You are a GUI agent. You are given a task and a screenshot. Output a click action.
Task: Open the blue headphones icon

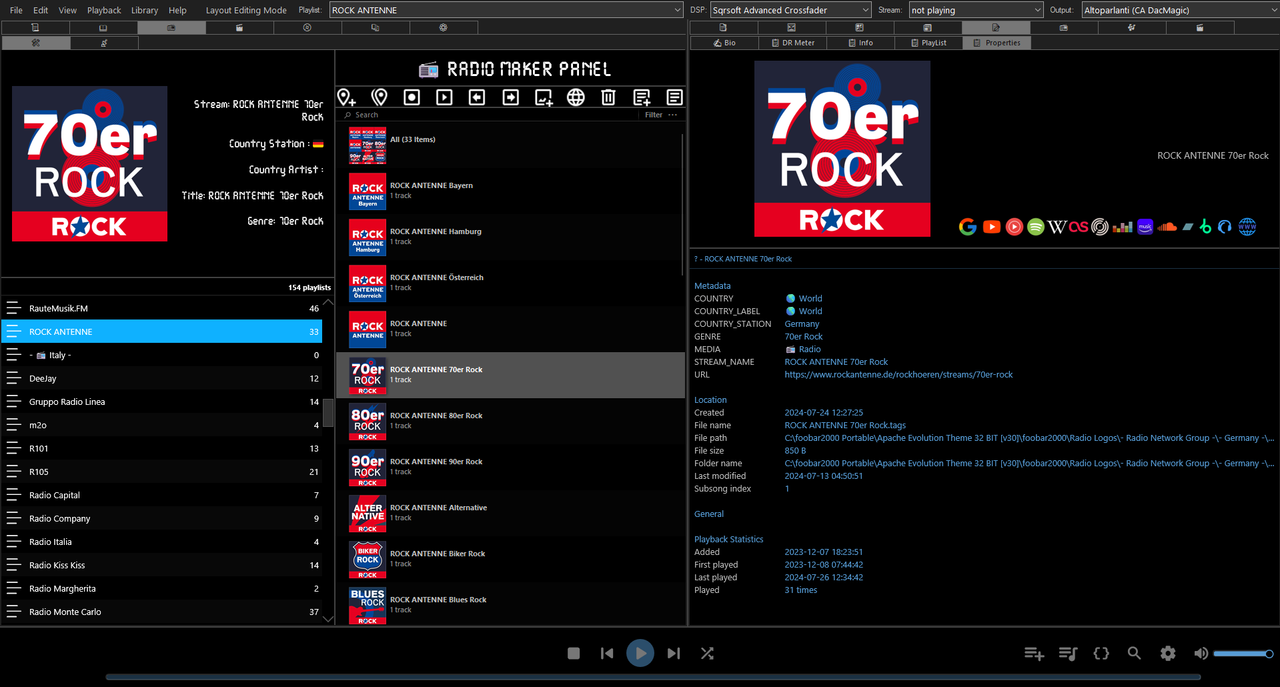click(1225, 227)
